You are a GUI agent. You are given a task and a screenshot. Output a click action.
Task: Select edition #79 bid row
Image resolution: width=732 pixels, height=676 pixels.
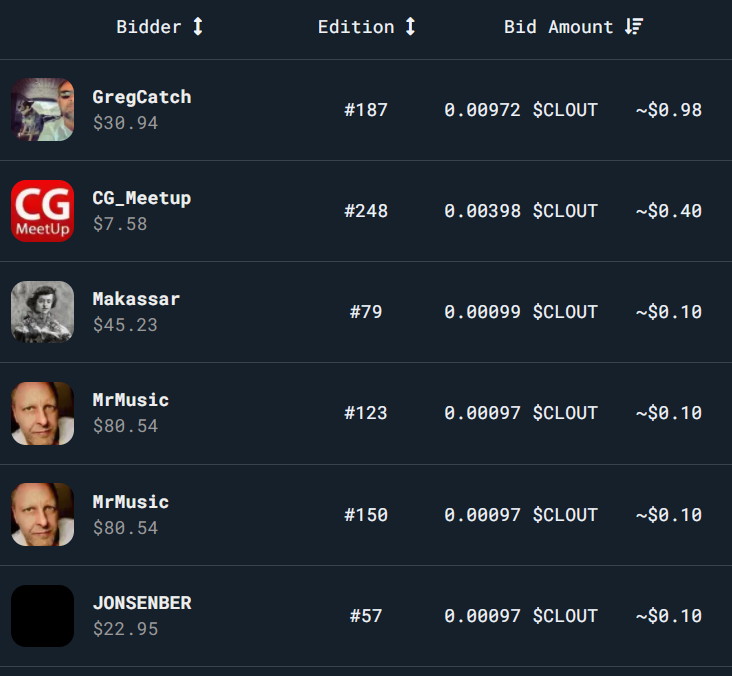coord(366,312)
